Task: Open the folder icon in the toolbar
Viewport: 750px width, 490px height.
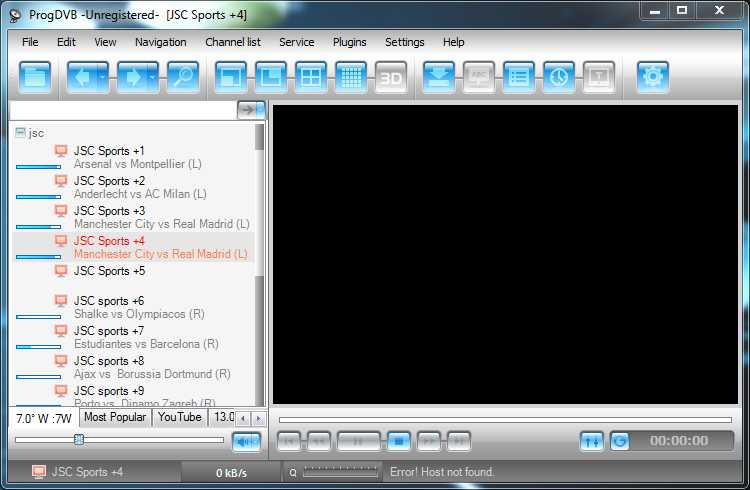Action: tap(35, 77)
